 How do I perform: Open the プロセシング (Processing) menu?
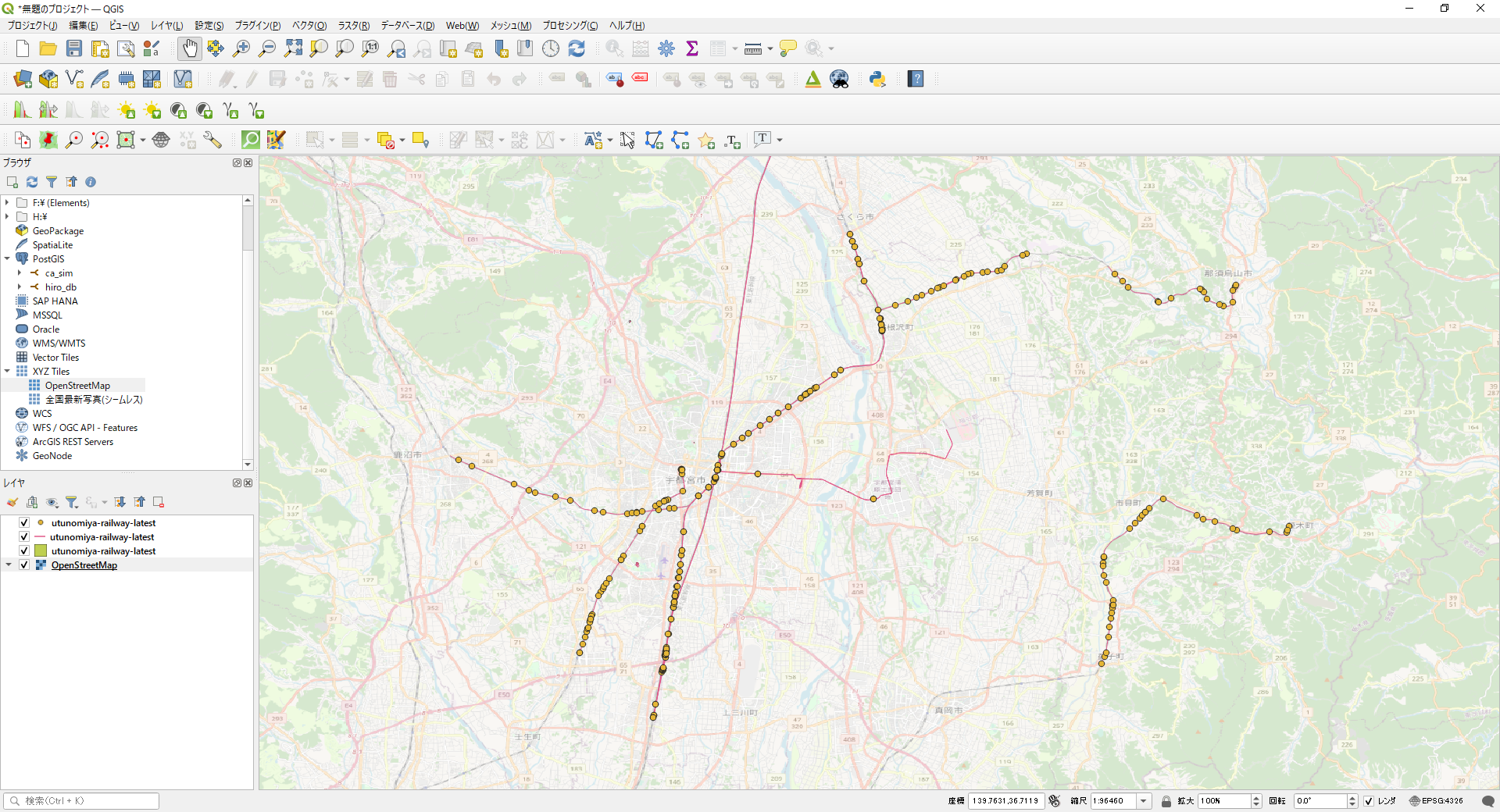(570, 26)
